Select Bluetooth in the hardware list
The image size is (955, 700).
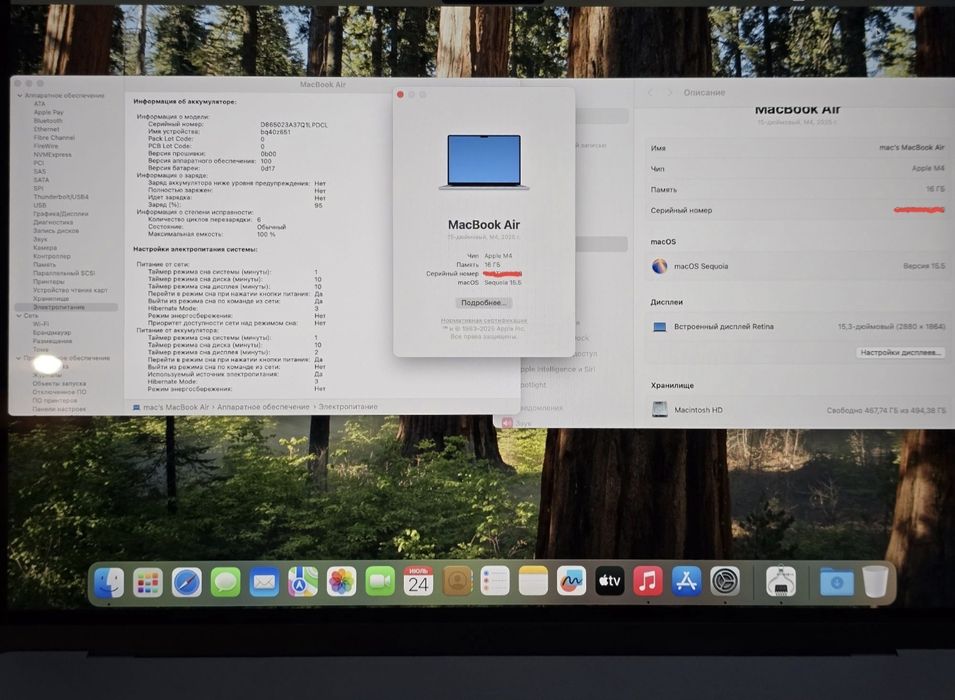pos(48,121)
